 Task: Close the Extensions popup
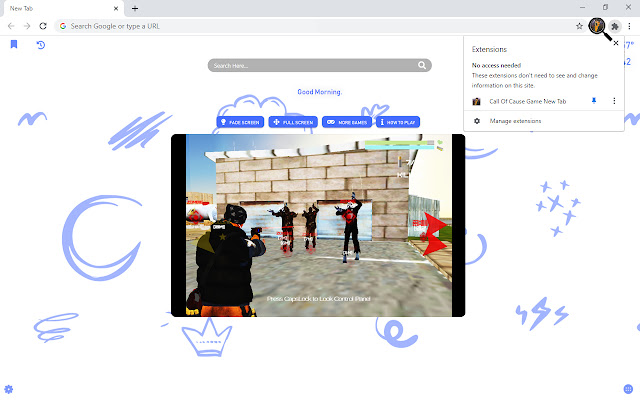(615, 44)
